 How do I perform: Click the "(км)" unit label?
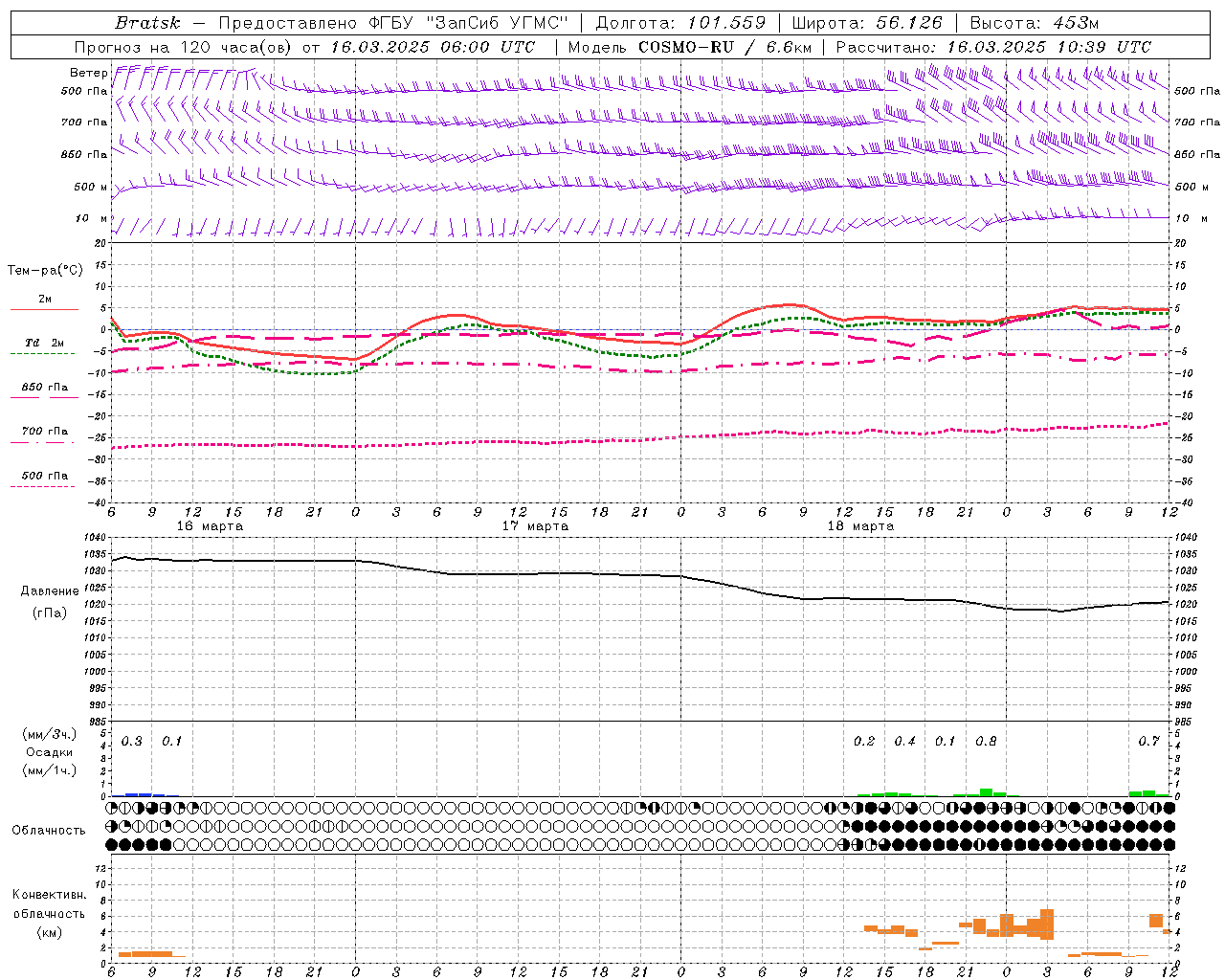click(x=50, y=932)
